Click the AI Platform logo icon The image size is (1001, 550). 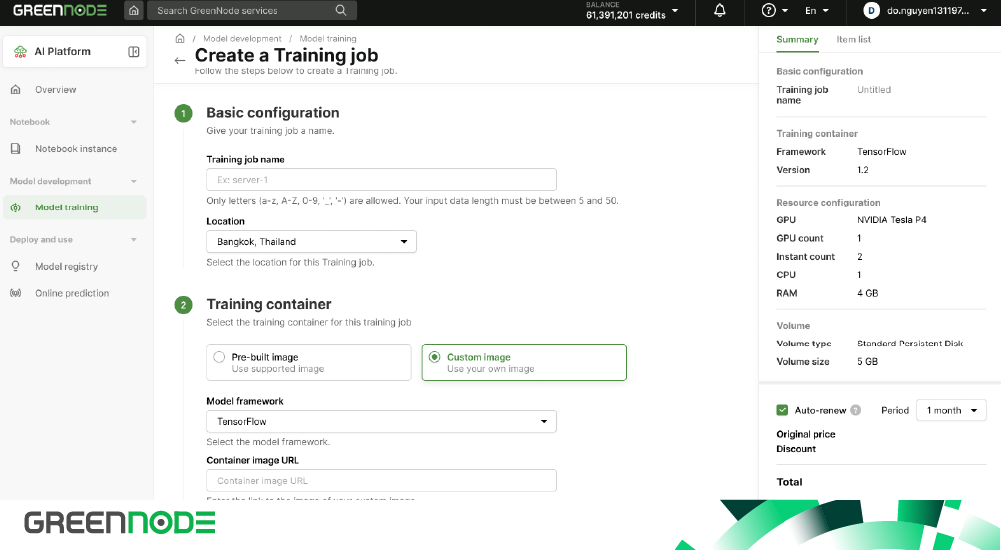coord(20,52)
